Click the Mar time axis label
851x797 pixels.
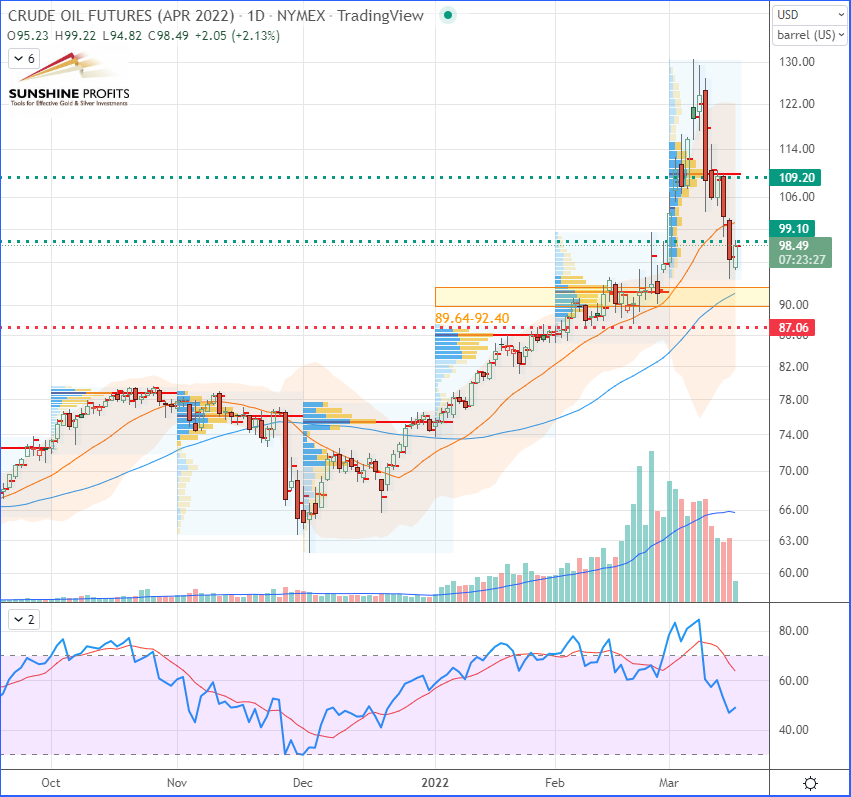669,783
